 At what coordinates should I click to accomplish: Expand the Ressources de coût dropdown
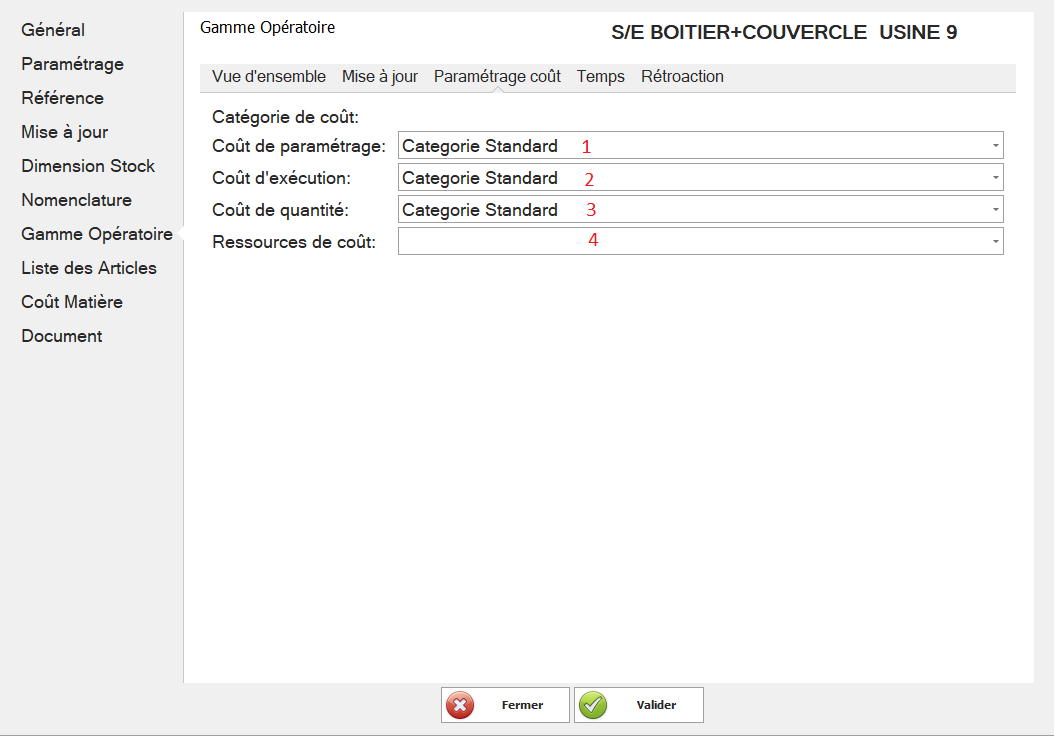pos(995,242)
